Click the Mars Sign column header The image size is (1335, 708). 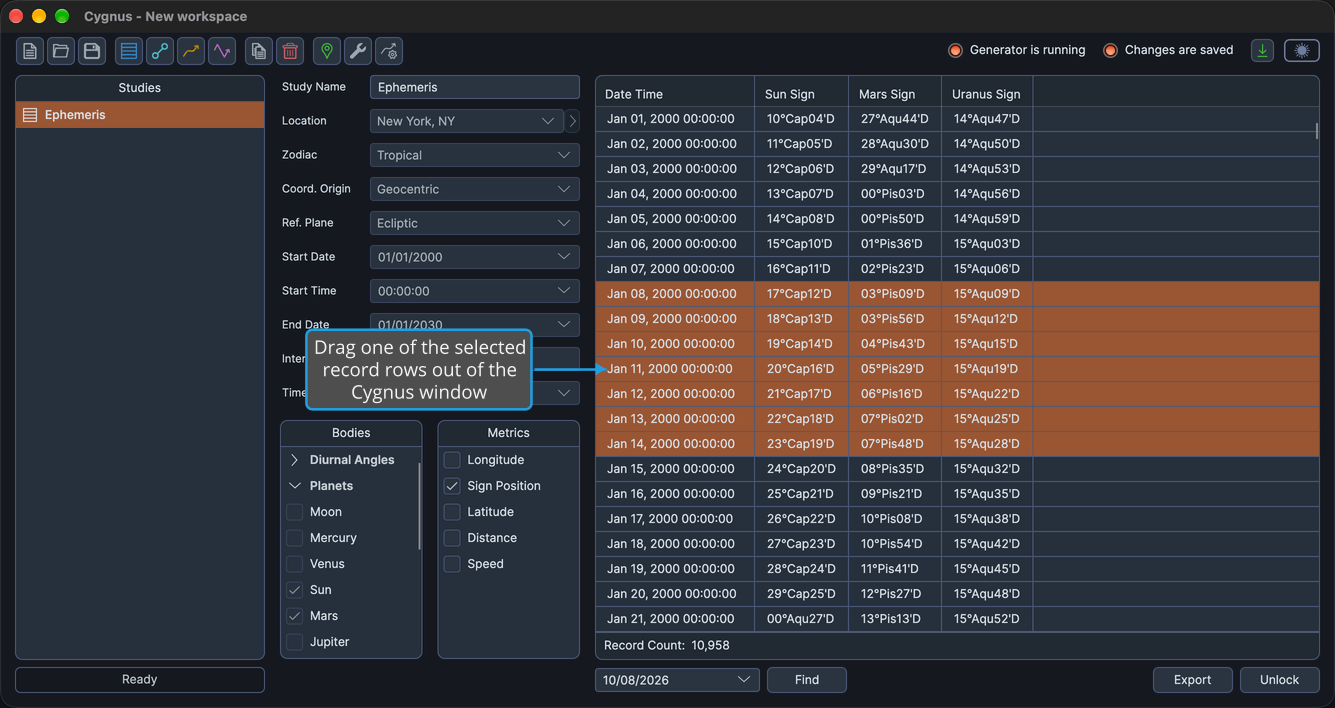coord(895,94)
